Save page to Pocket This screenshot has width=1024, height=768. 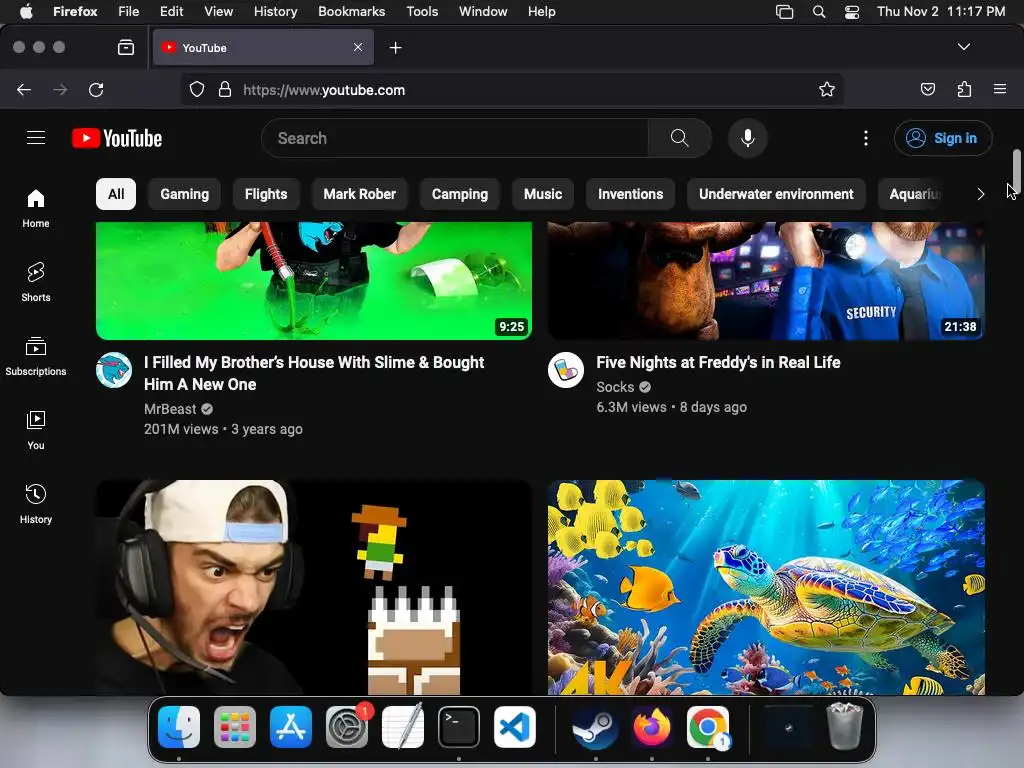coord(927,89)
